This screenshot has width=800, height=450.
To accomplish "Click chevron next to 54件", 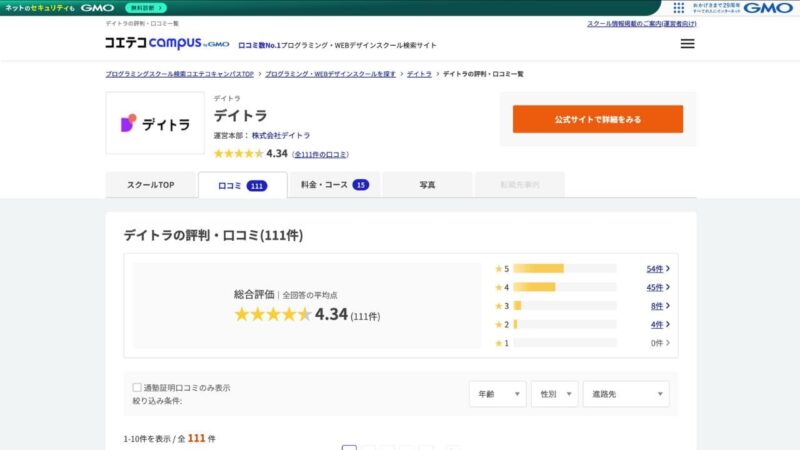I will pyautogui.click(x=668, y=268).
